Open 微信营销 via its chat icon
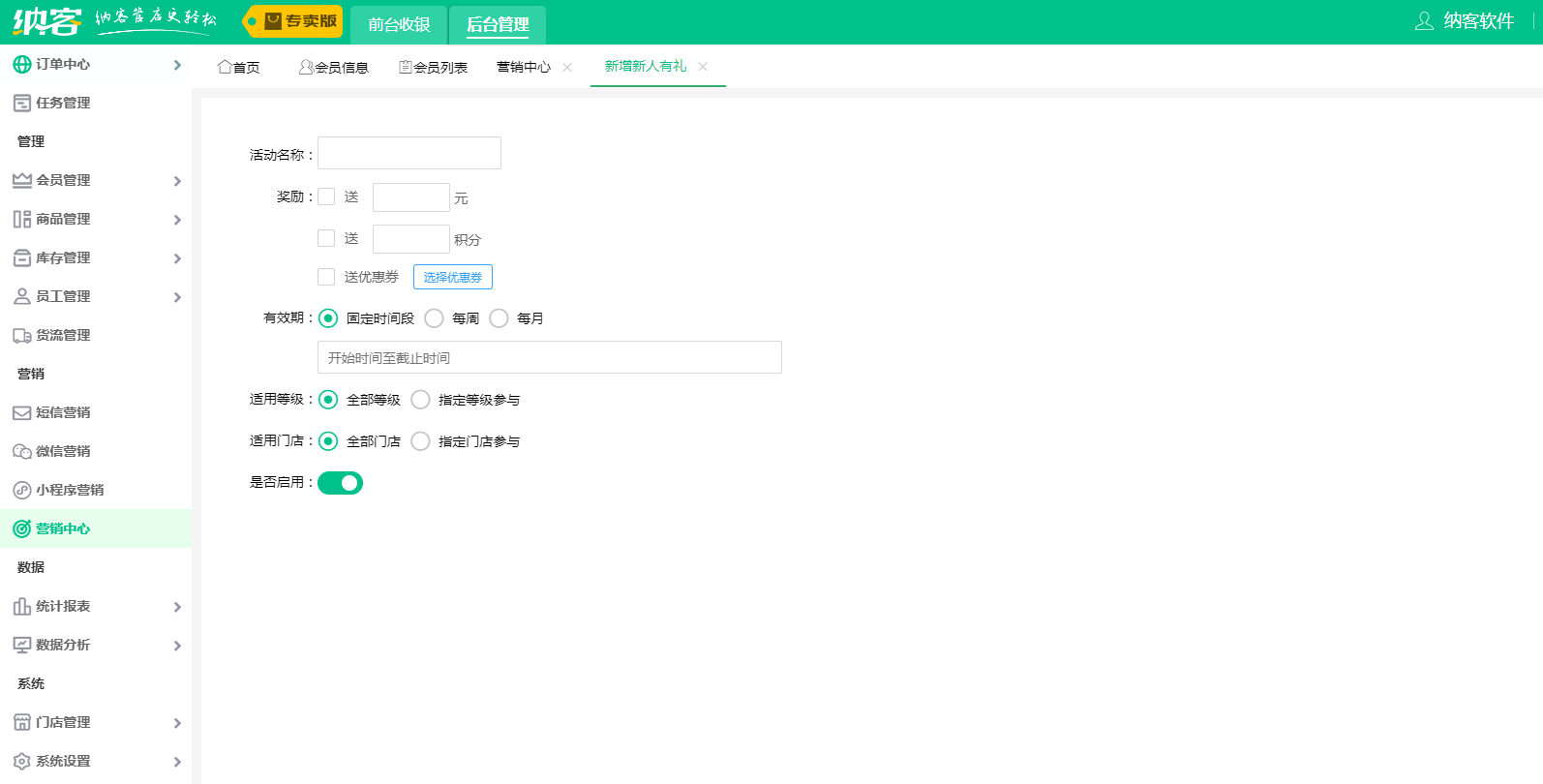1543x784 pixels. [x=21, y=451]
